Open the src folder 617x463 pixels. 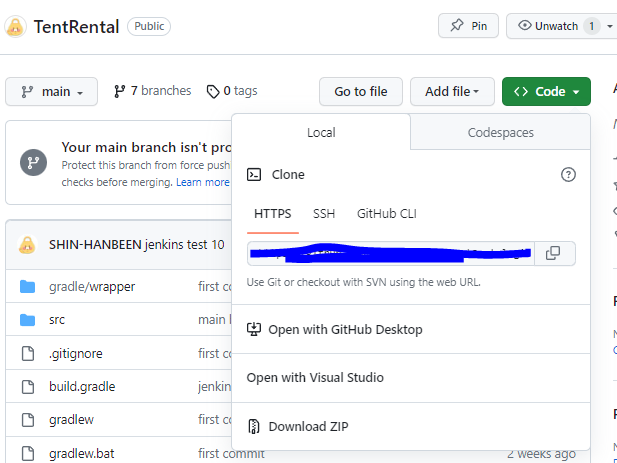(x=57, y=320)
